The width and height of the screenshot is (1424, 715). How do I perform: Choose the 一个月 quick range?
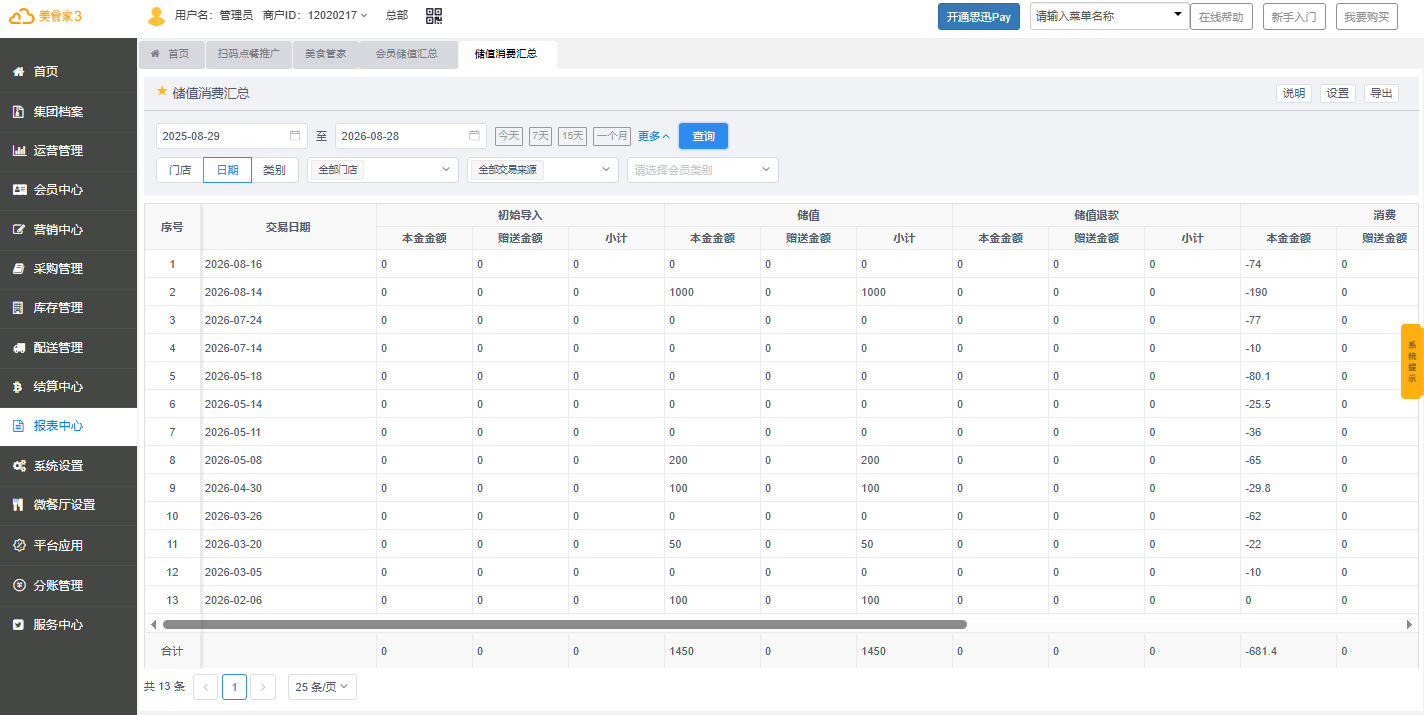tap(612, 136)
